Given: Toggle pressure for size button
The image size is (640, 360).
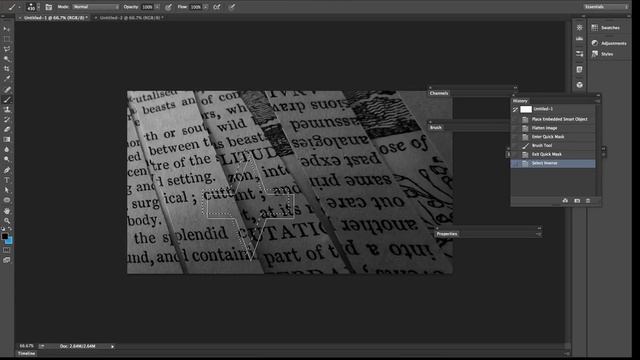Looking at the screenshot, I should click(232, 7).
